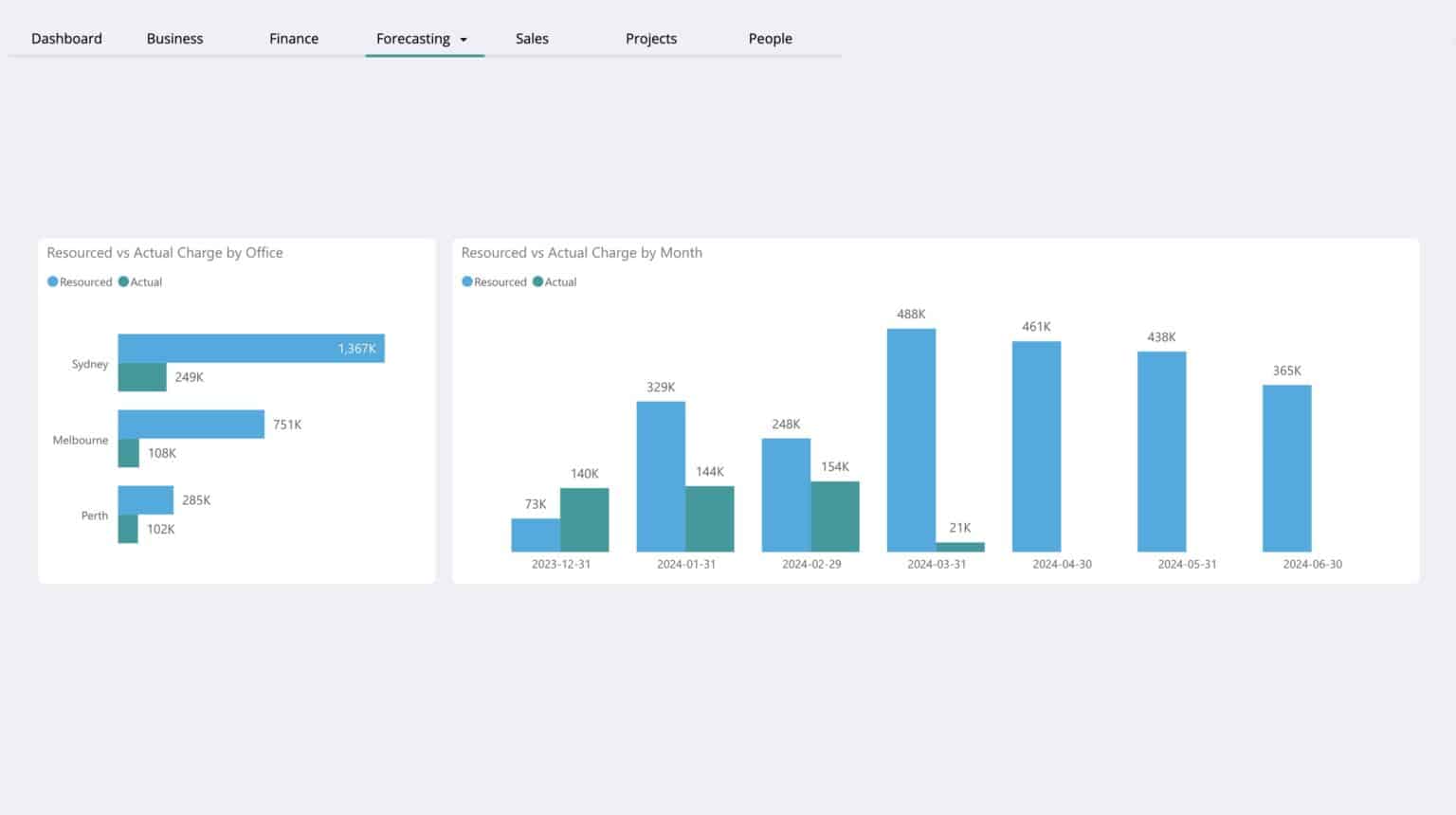Open the Finance tab
The height and width of the screenshot is (815, 1456).
click(294, 39)
